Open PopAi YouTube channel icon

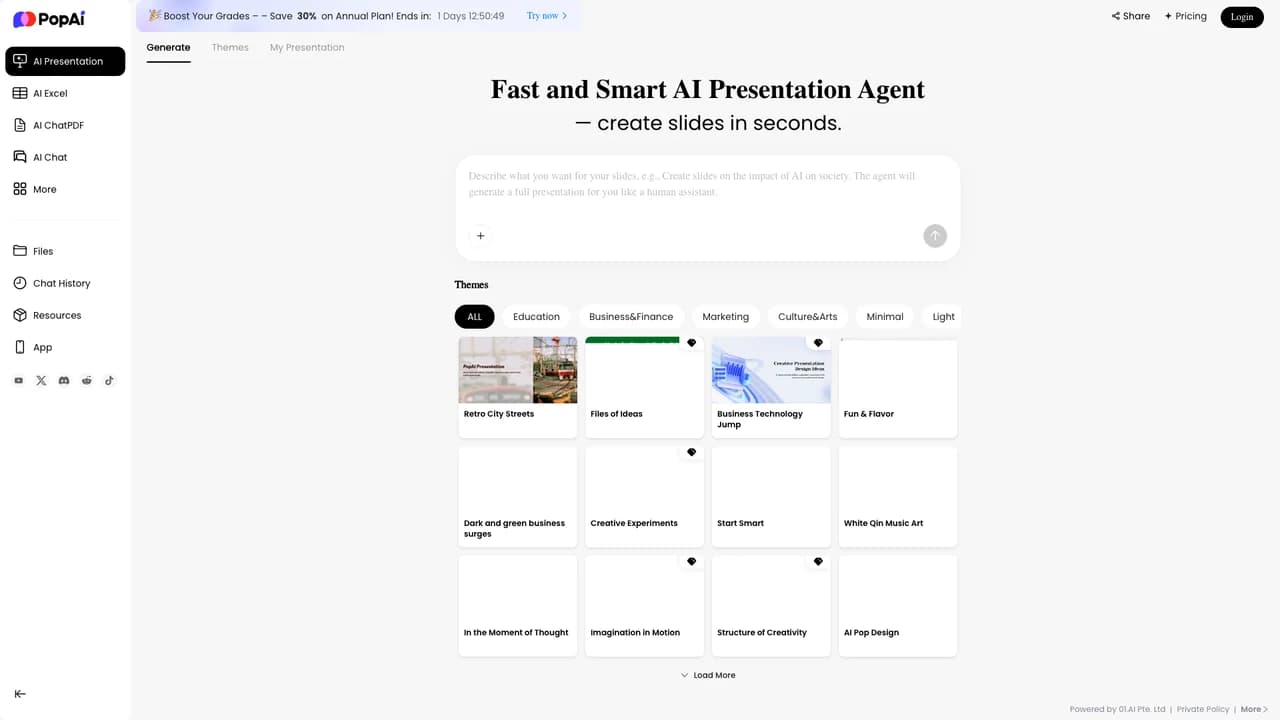pos(19,381)
